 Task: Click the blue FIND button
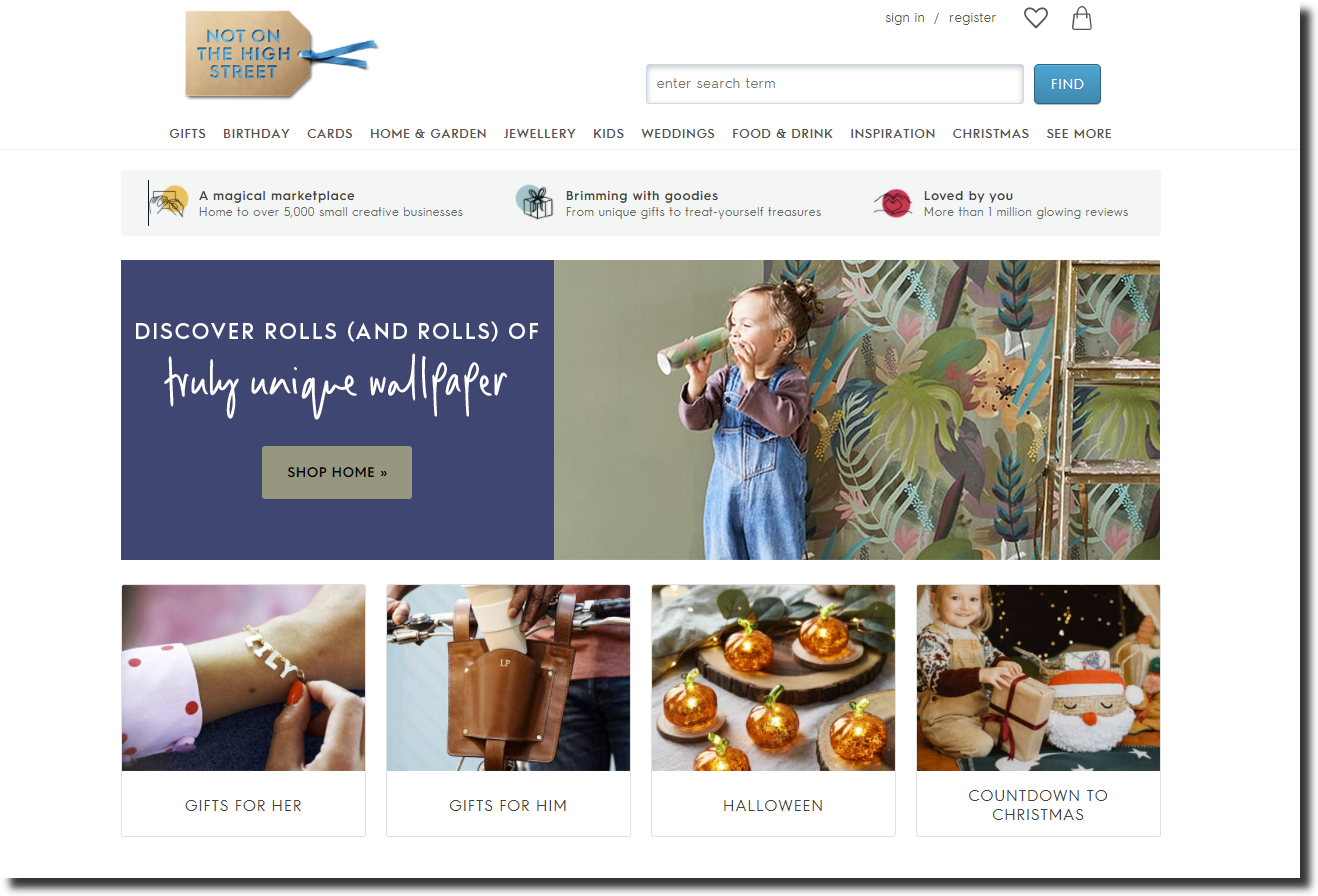click(1067, 84)
